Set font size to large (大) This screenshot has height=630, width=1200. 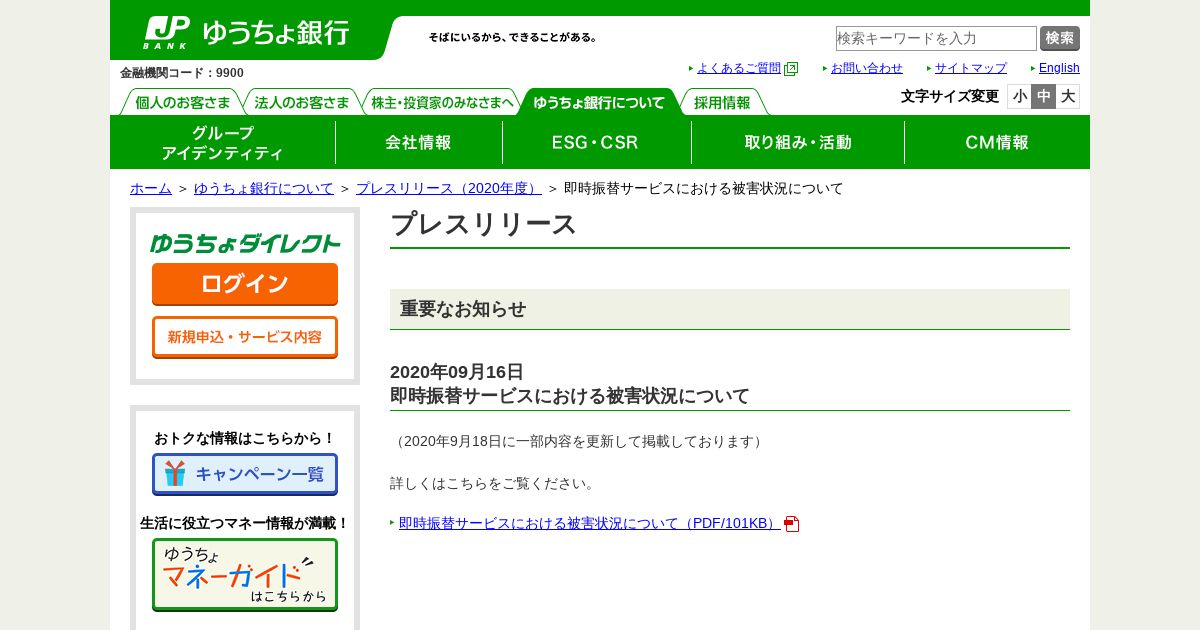(1067, 97)
